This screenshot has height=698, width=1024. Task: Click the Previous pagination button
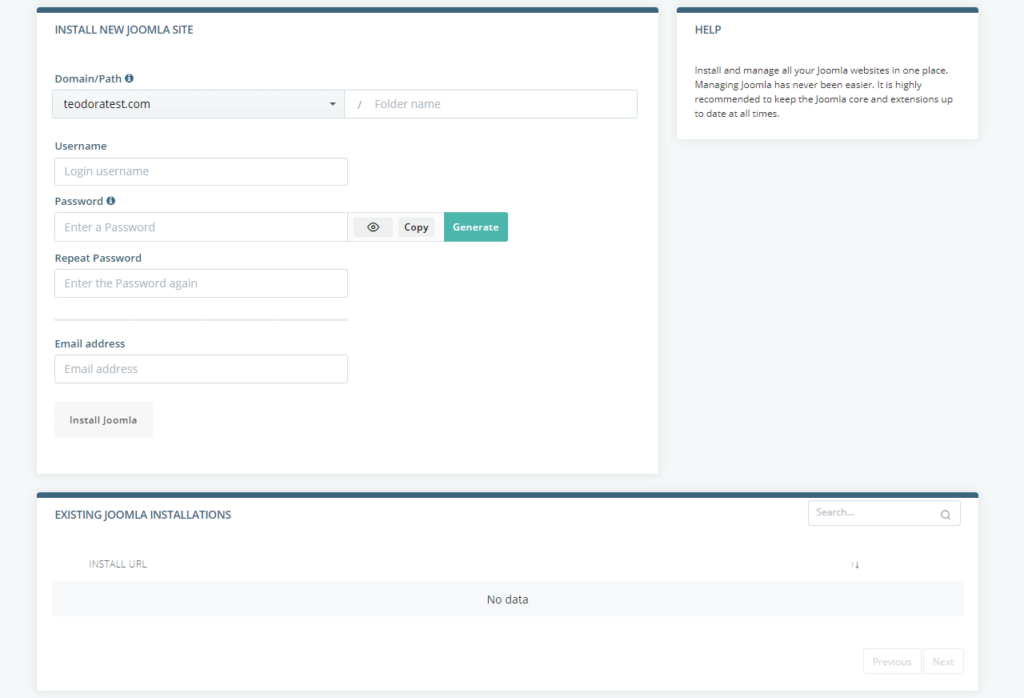(891, 661)
